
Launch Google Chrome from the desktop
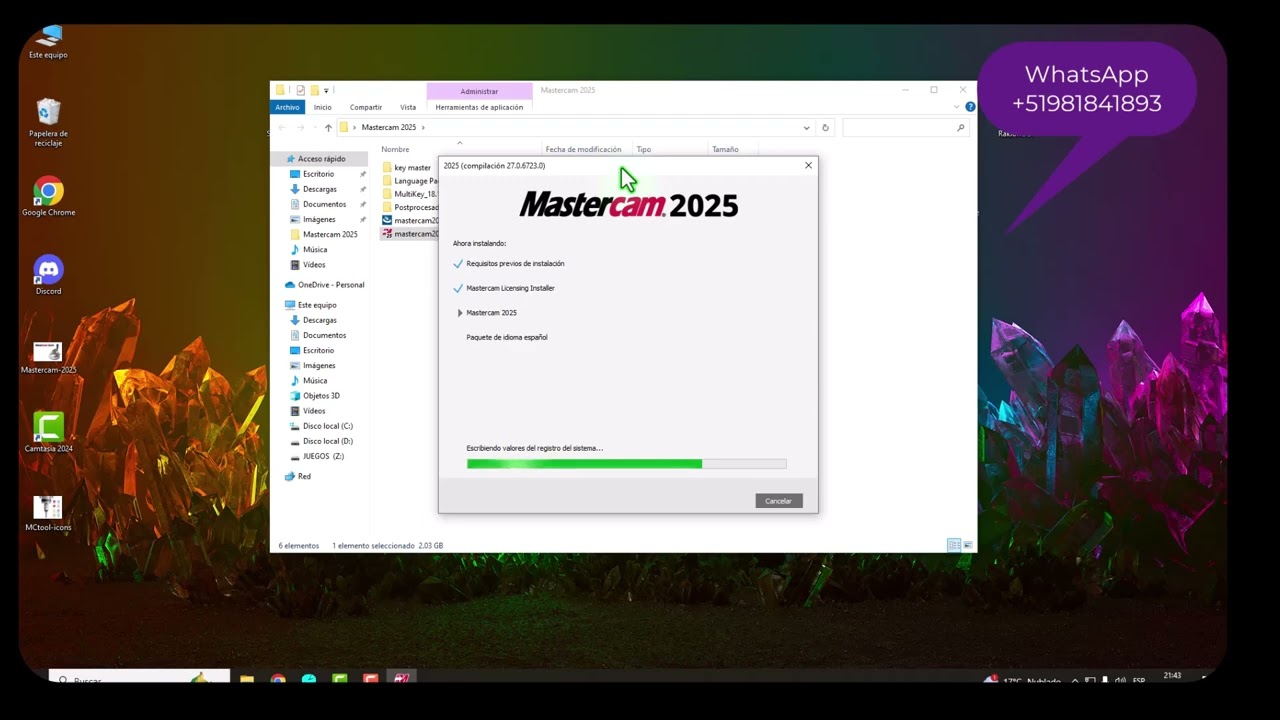[48, 197]
